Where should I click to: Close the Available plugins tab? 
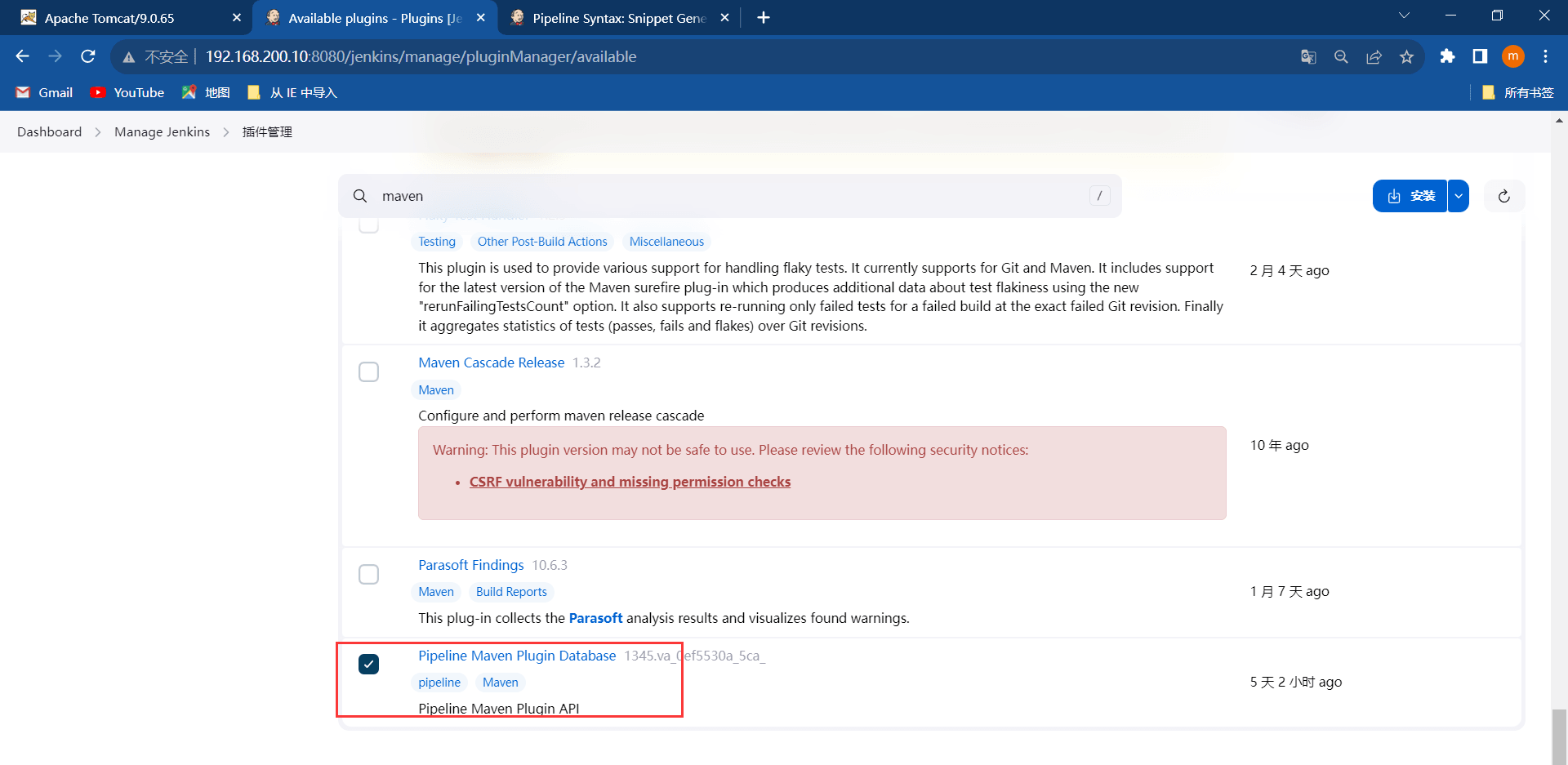(481, 18)
